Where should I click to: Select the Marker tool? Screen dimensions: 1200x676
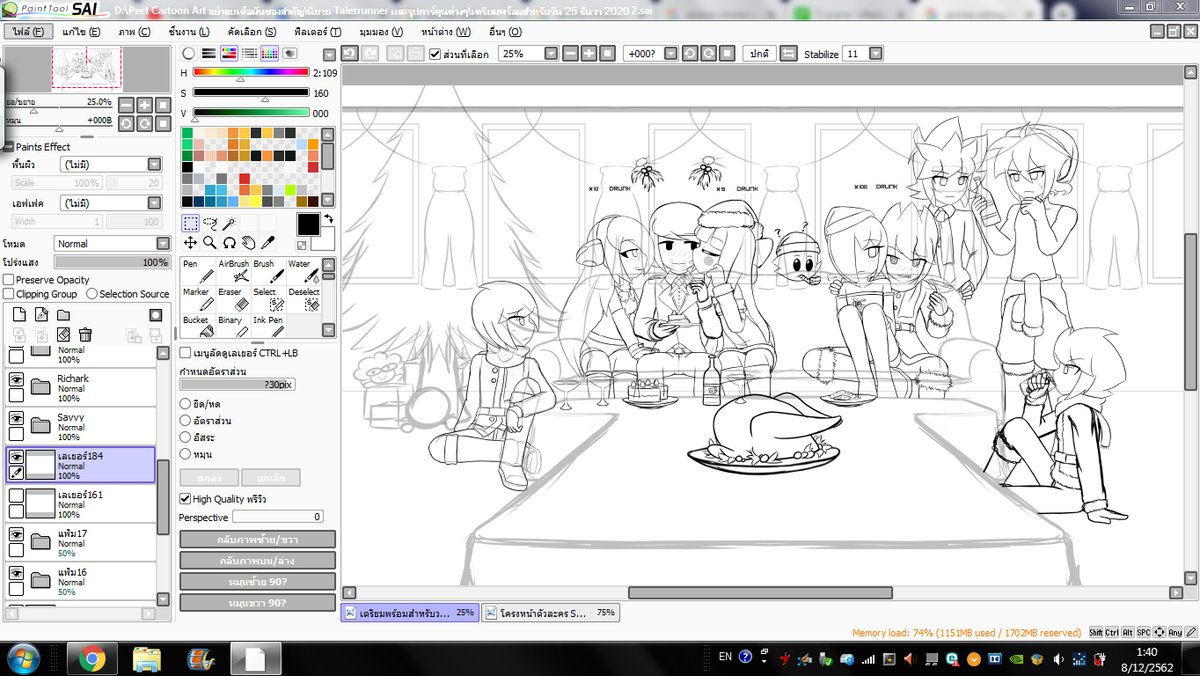(x=197, y=299)
